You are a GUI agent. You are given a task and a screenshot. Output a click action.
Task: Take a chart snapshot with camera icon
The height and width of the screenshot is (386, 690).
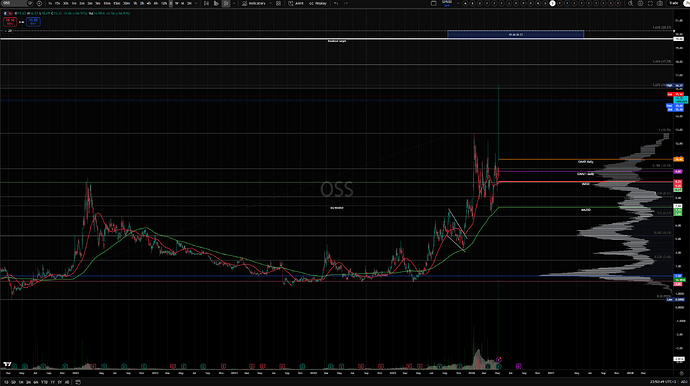[660, 3]
